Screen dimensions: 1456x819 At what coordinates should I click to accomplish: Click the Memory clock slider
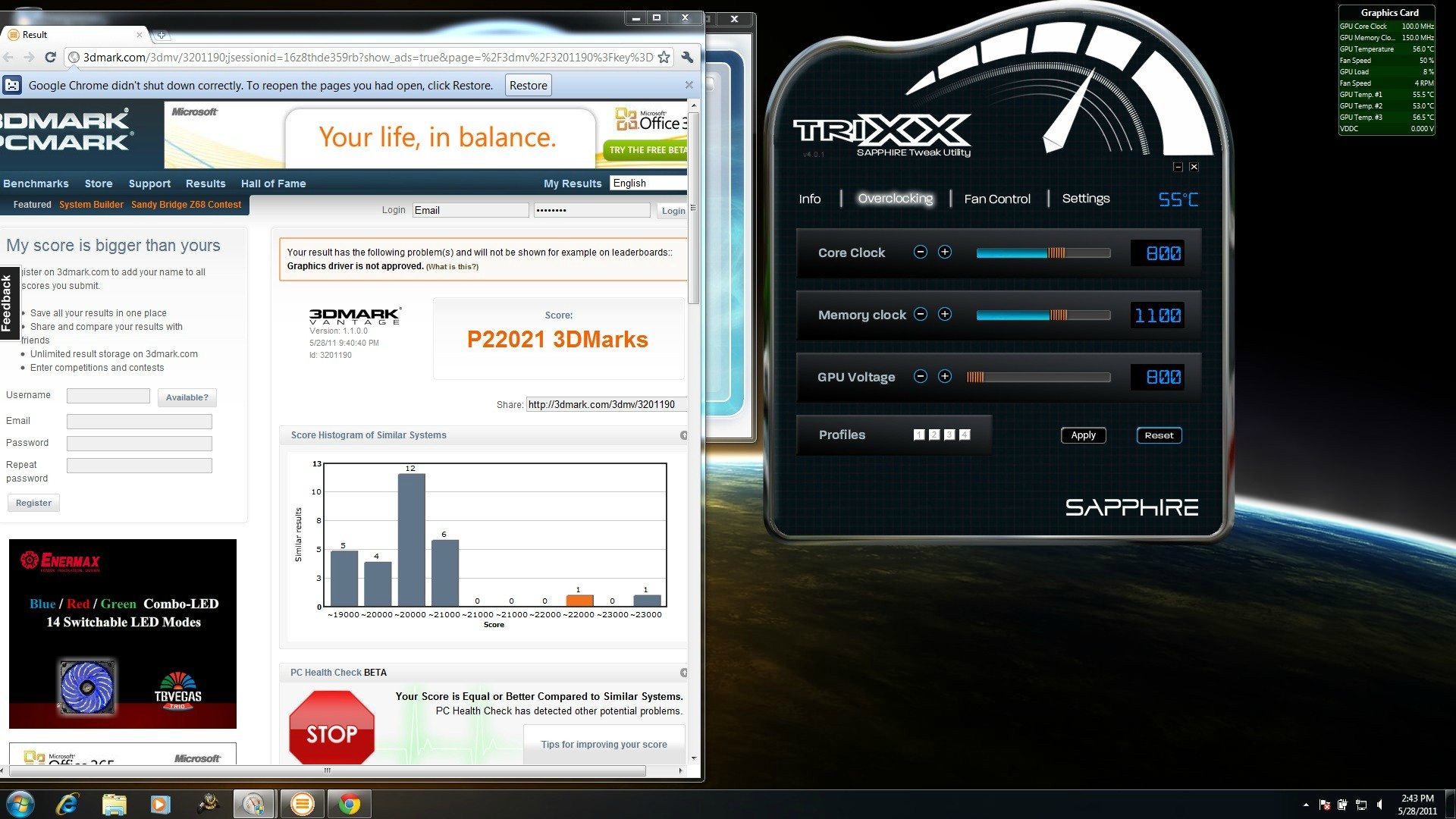[x=1043, y=315]
